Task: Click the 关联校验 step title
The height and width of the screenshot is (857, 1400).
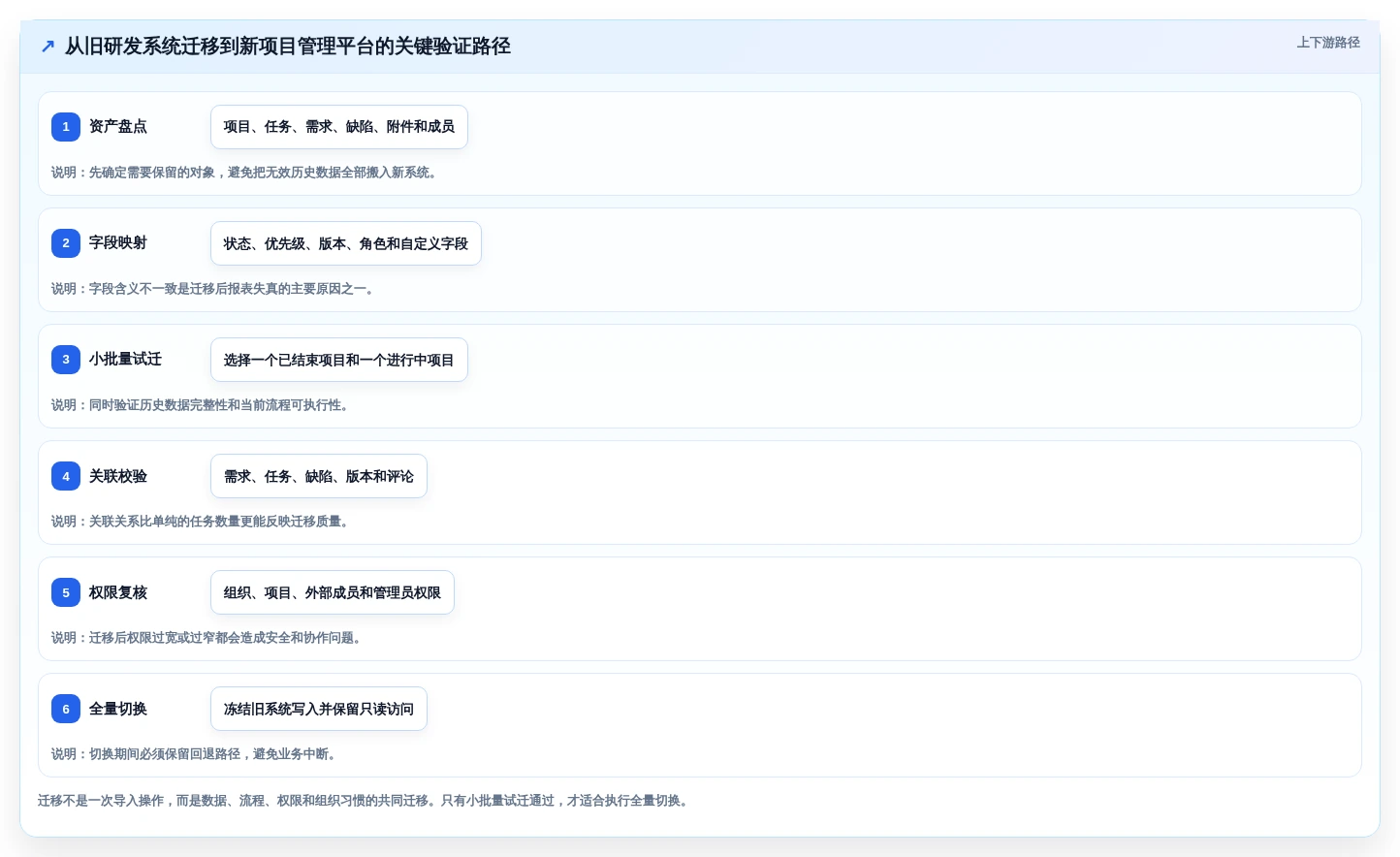Action: tap(118, 476)
